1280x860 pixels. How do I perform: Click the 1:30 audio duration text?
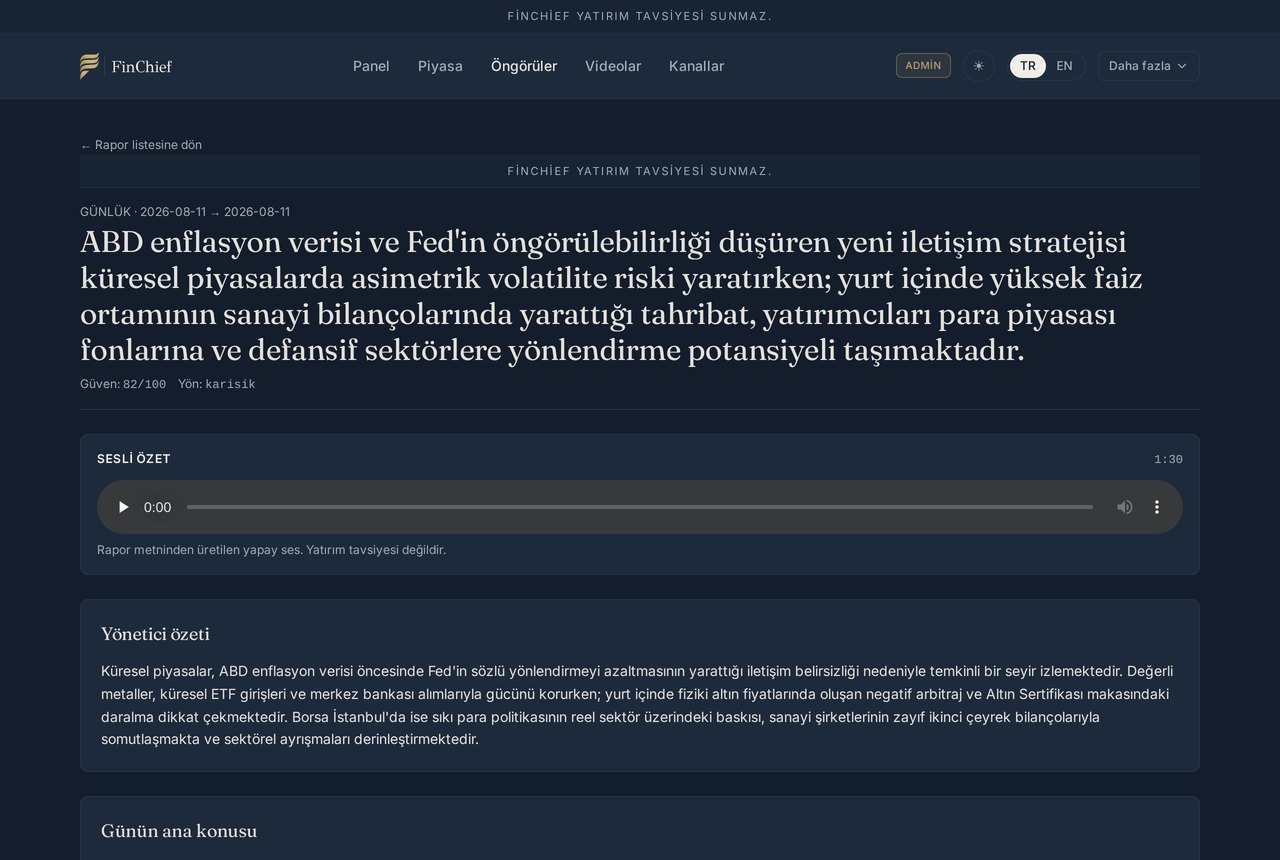click(1168, 460)
